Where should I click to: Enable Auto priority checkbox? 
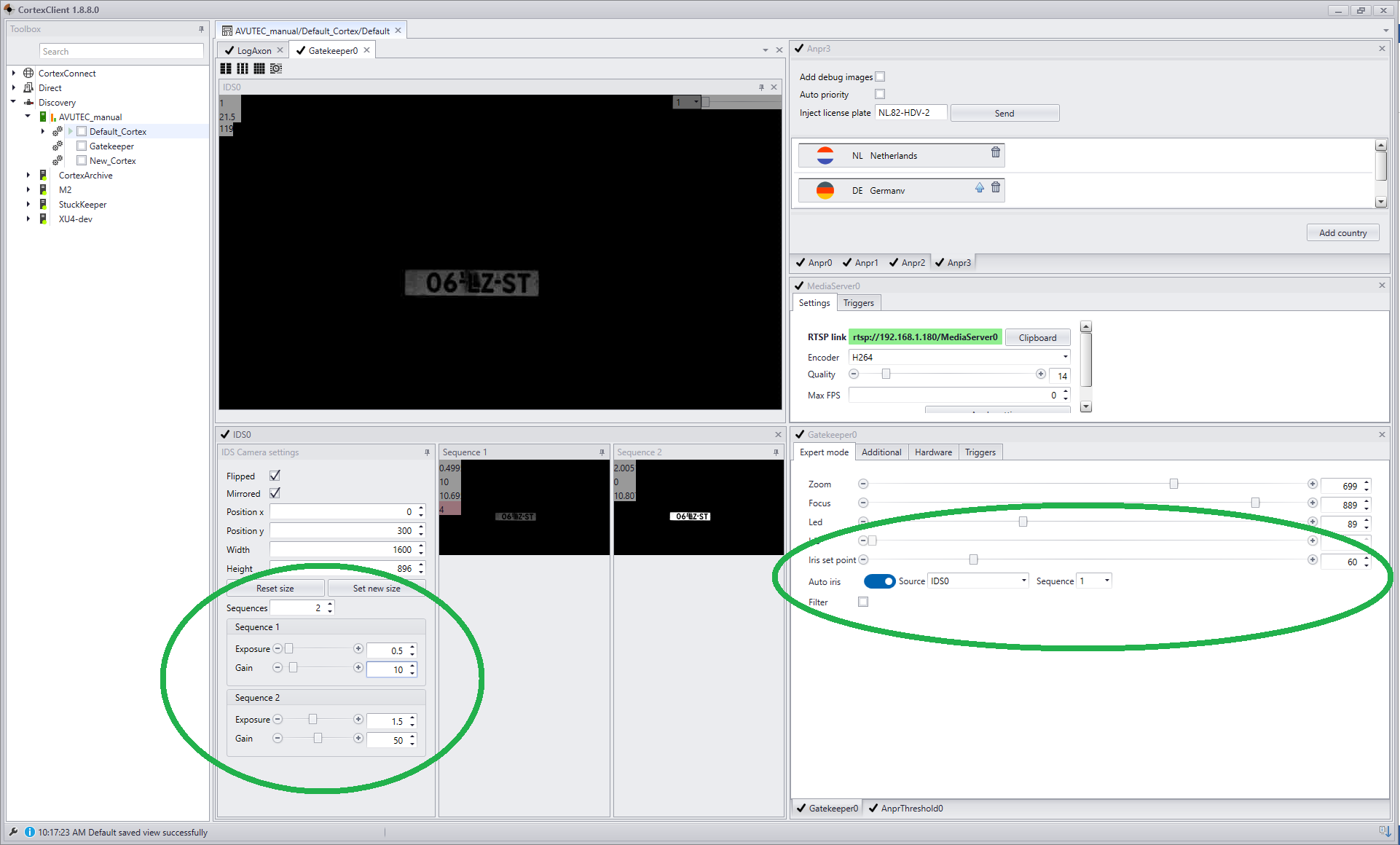click(880, 94)
